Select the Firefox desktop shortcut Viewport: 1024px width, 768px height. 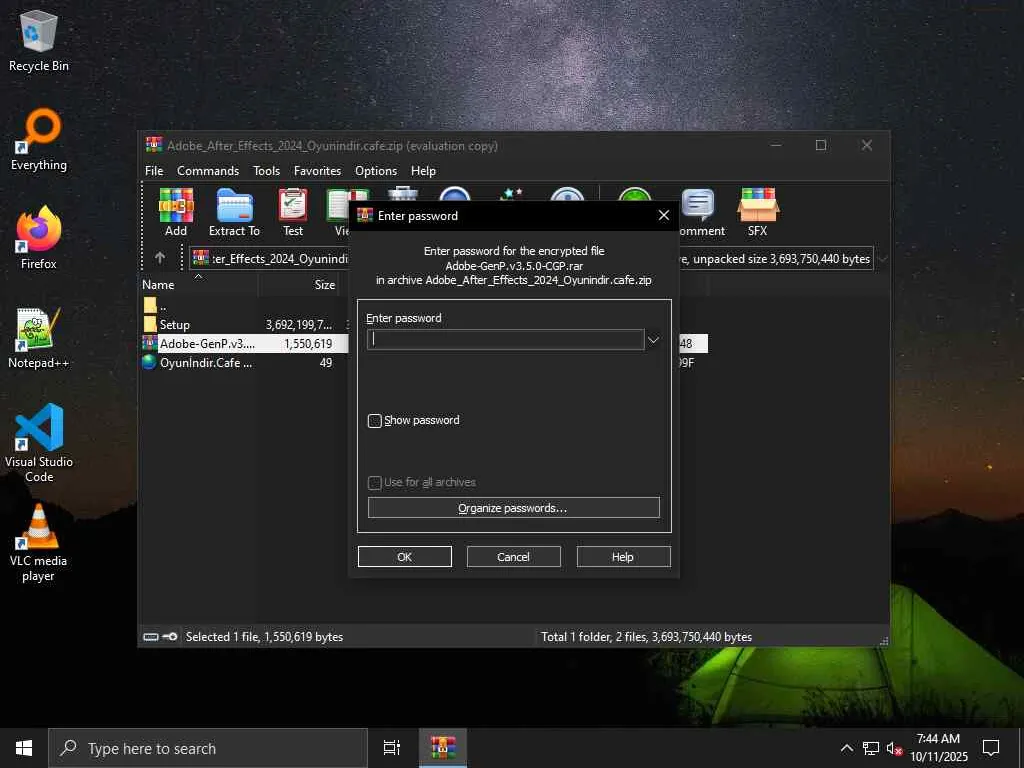(x=39, y=238)
